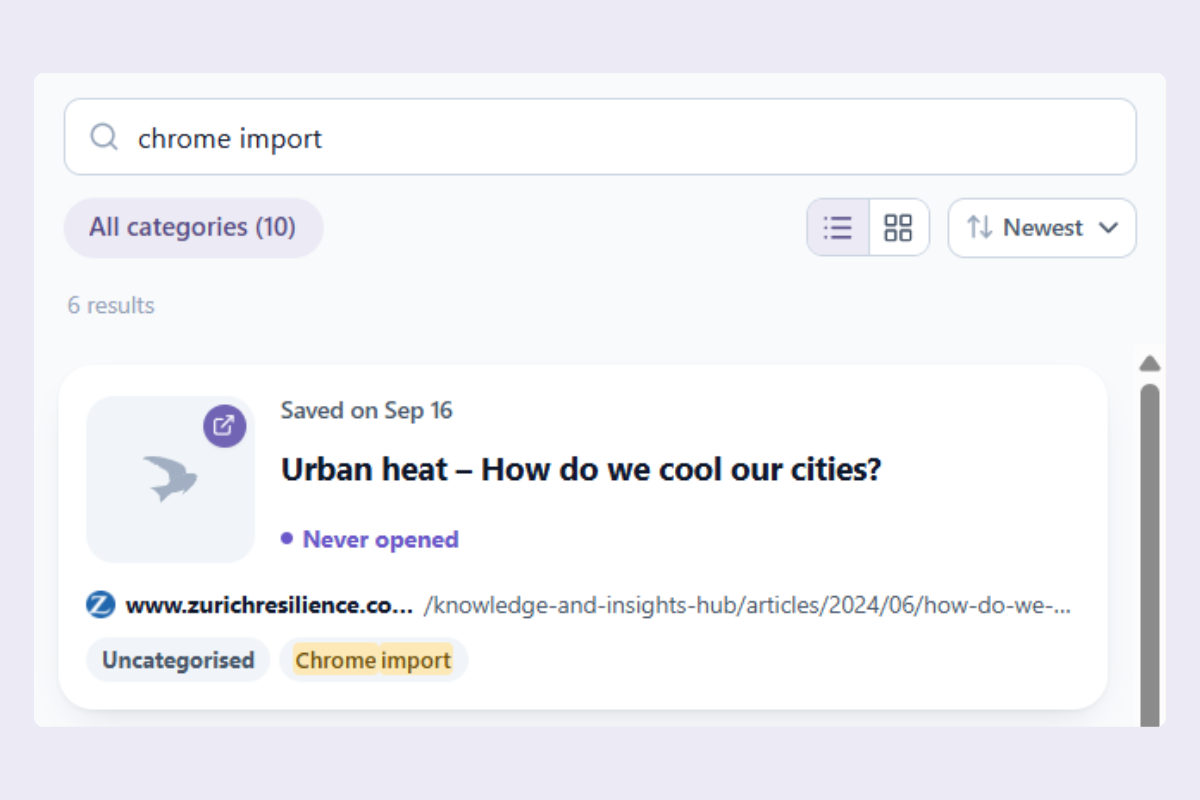
Task: Click the /knowledge-and-insights-hub URL path text
Action: (x=748, y=606)
